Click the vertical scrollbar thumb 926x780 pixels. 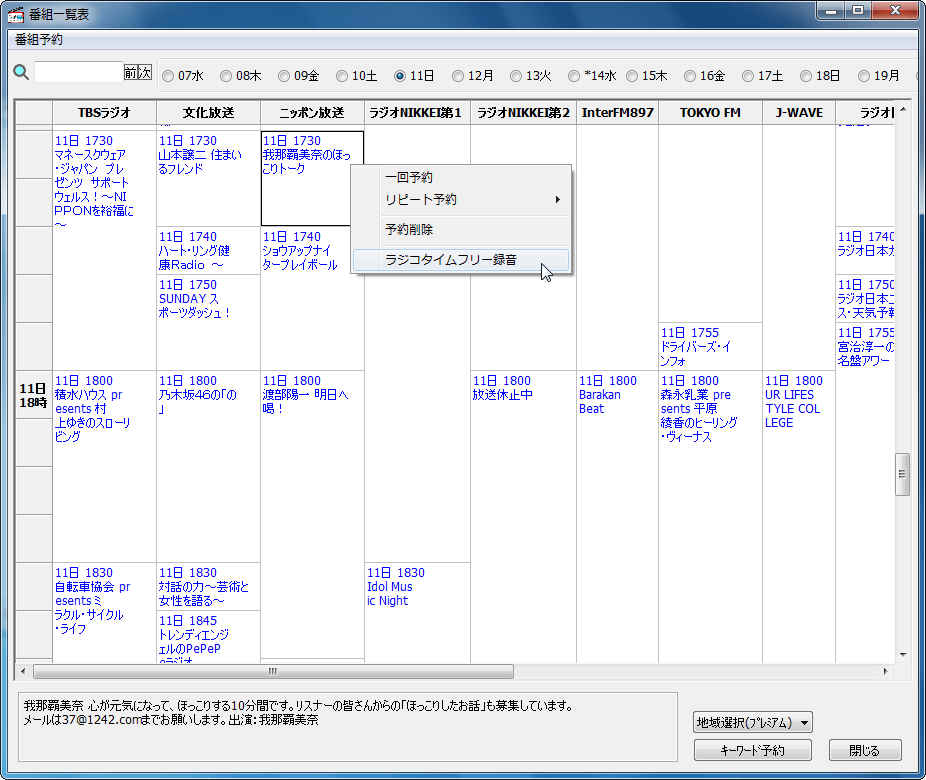[902, 474]
